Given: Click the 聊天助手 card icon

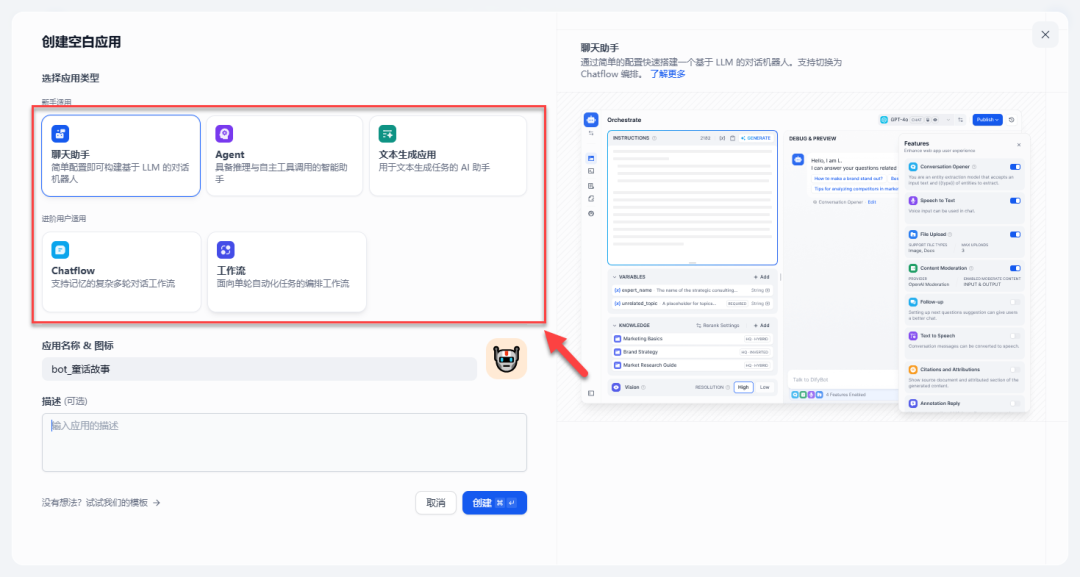Looking at the screenshot, I should 60,134.
